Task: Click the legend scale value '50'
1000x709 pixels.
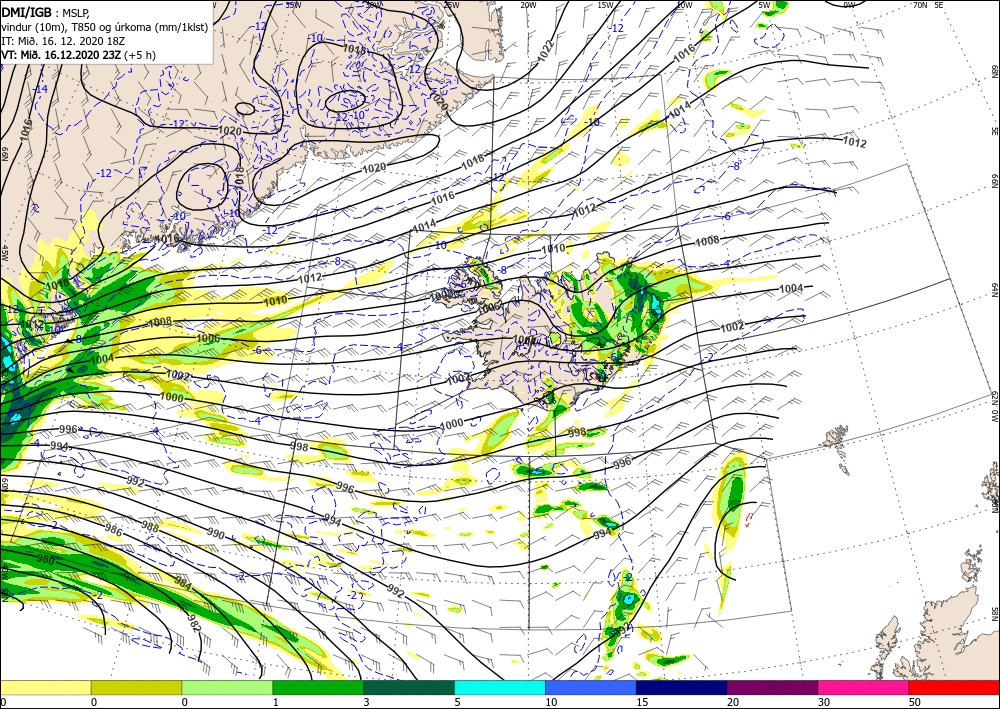Action: 915,702
